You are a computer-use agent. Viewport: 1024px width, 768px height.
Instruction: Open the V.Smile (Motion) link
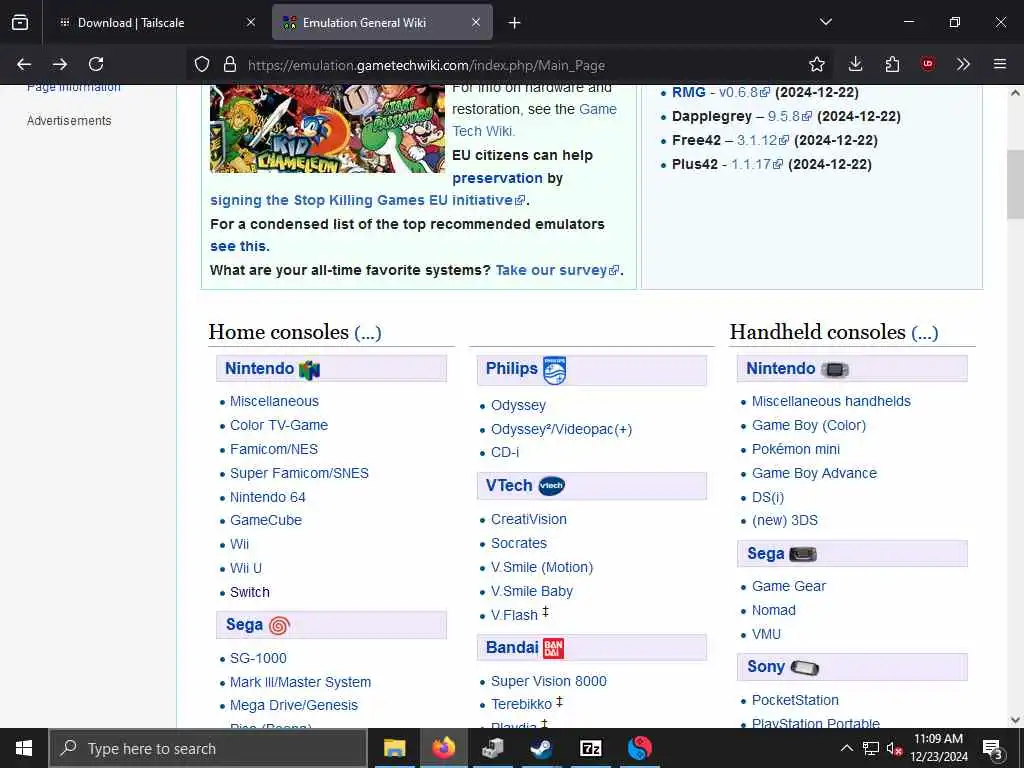[x=542, y=568]
